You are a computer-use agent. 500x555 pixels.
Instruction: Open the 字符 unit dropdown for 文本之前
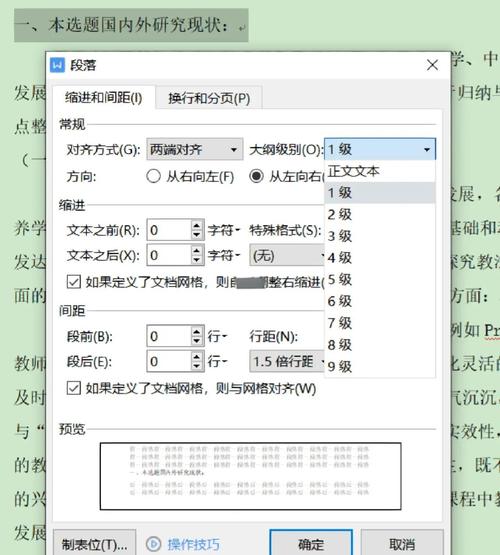(x=224, y=230)
